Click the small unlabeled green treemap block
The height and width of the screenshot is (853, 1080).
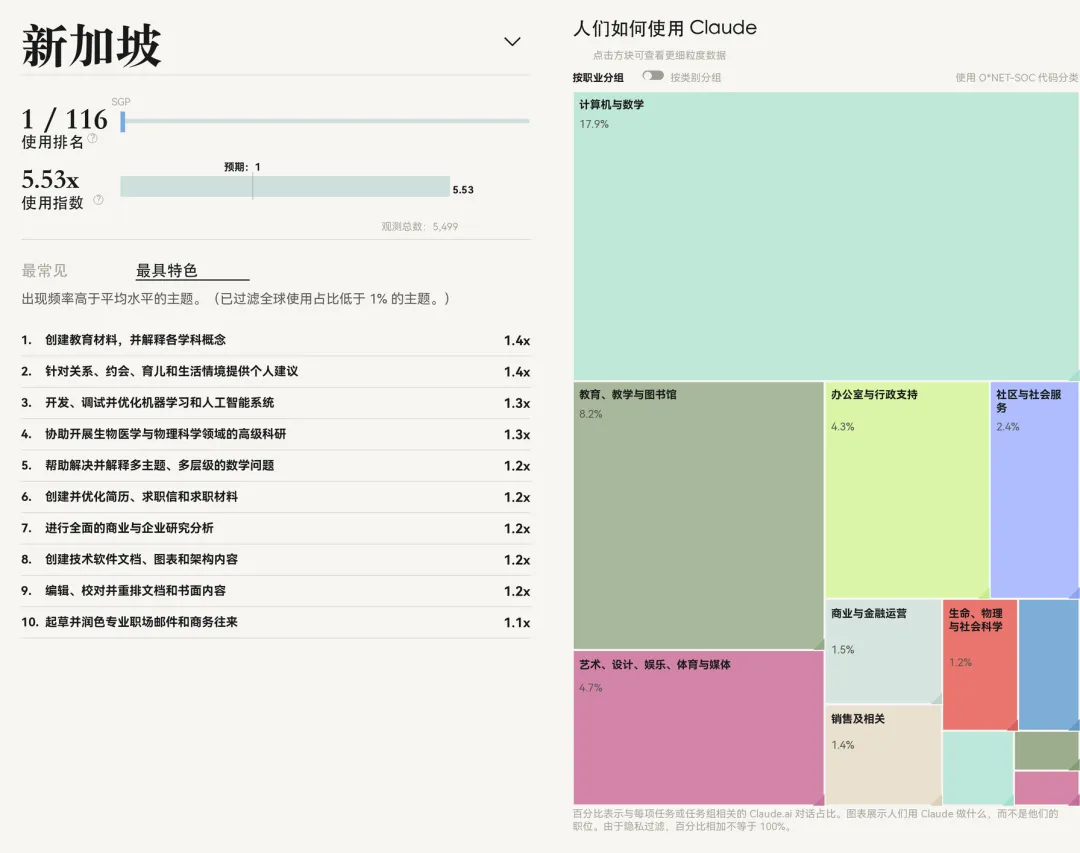tap(1046, 750)
